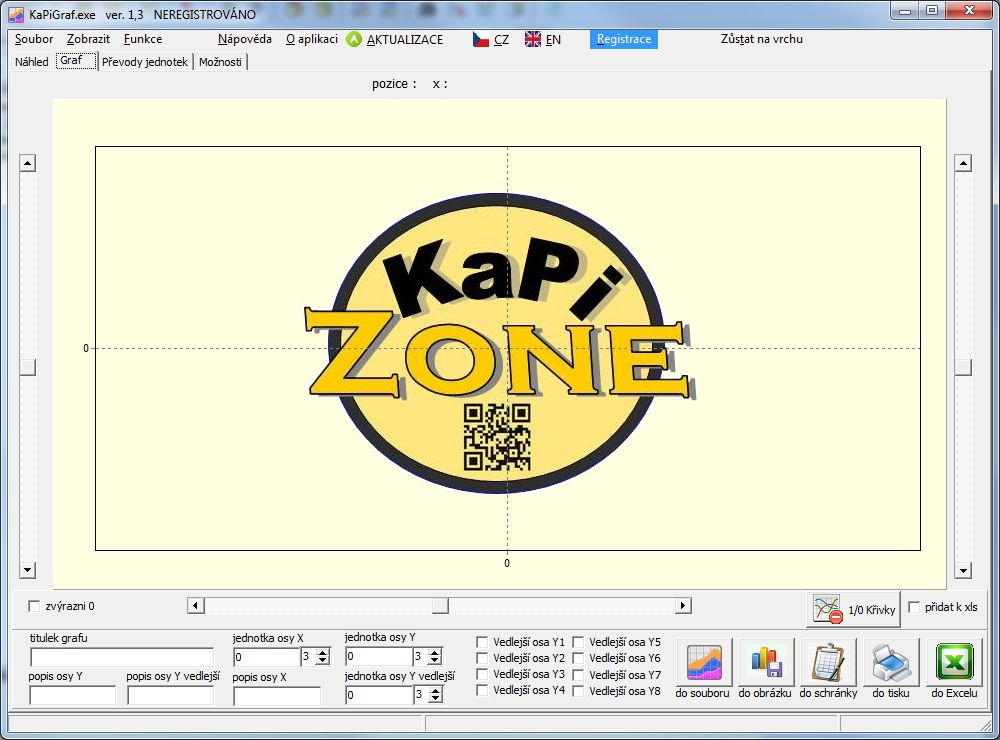Click horizontal scrollbar right arrow
This screenshot has height=740, width=1000.
683,605
